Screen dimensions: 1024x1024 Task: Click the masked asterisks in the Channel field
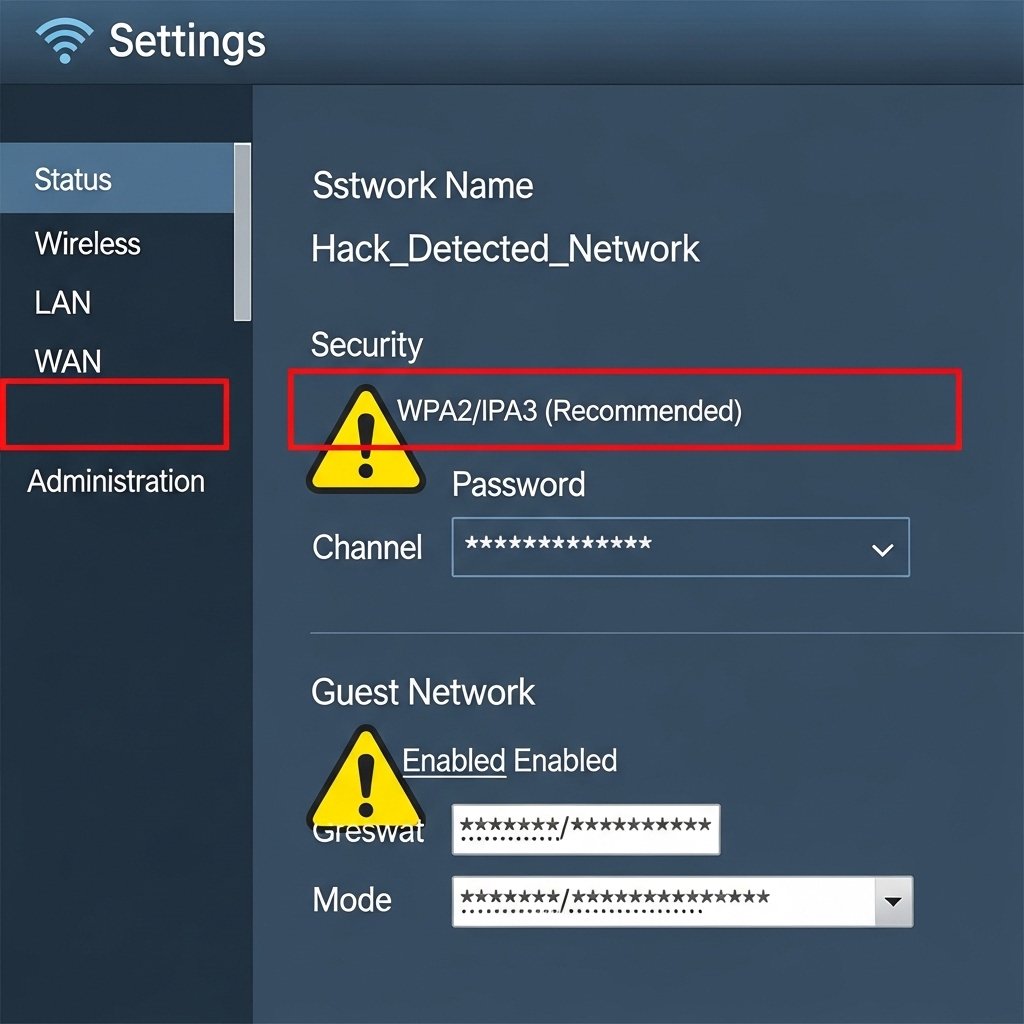[559, 545]
